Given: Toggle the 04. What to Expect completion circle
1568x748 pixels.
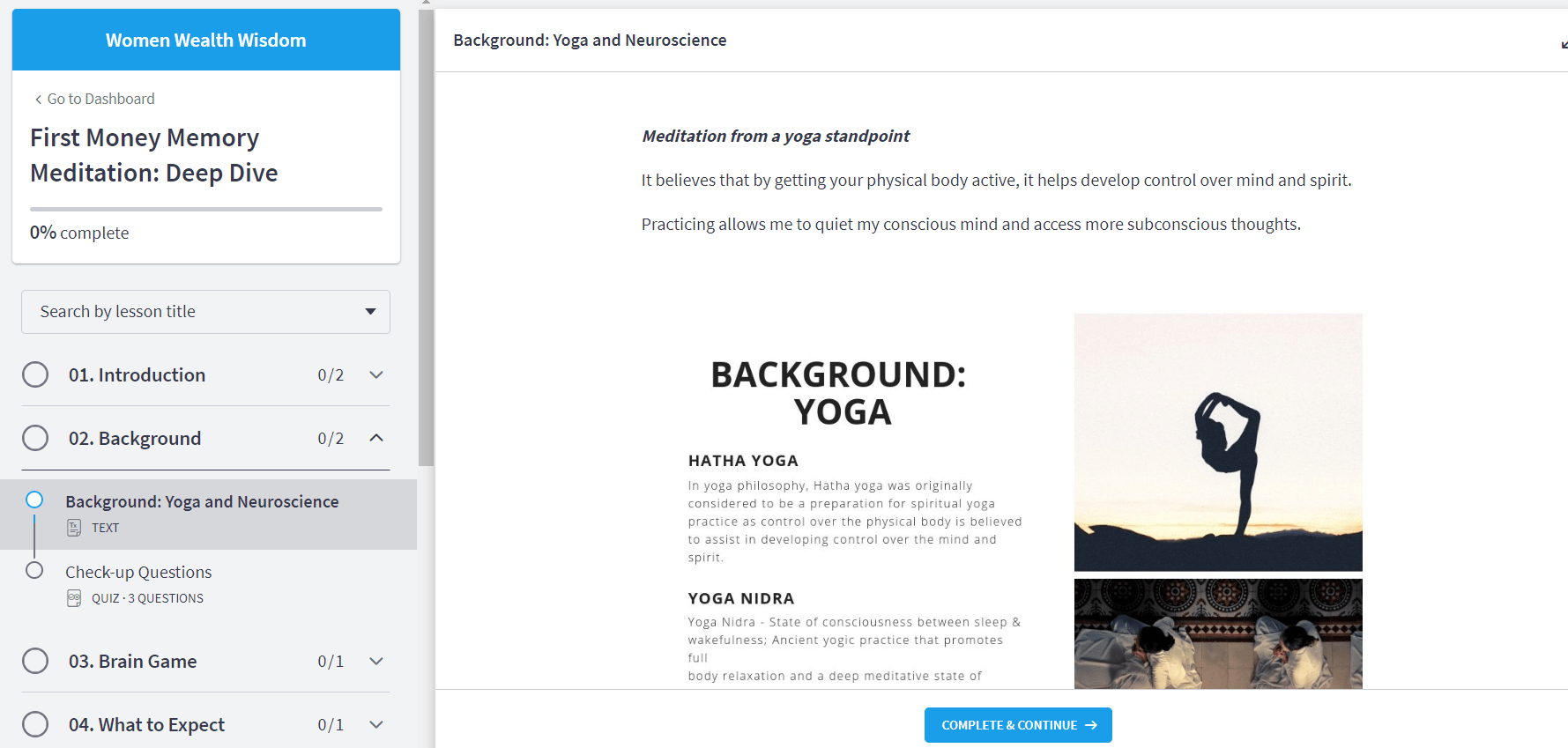Looking at the screenshot, I should tap(35, 724).
